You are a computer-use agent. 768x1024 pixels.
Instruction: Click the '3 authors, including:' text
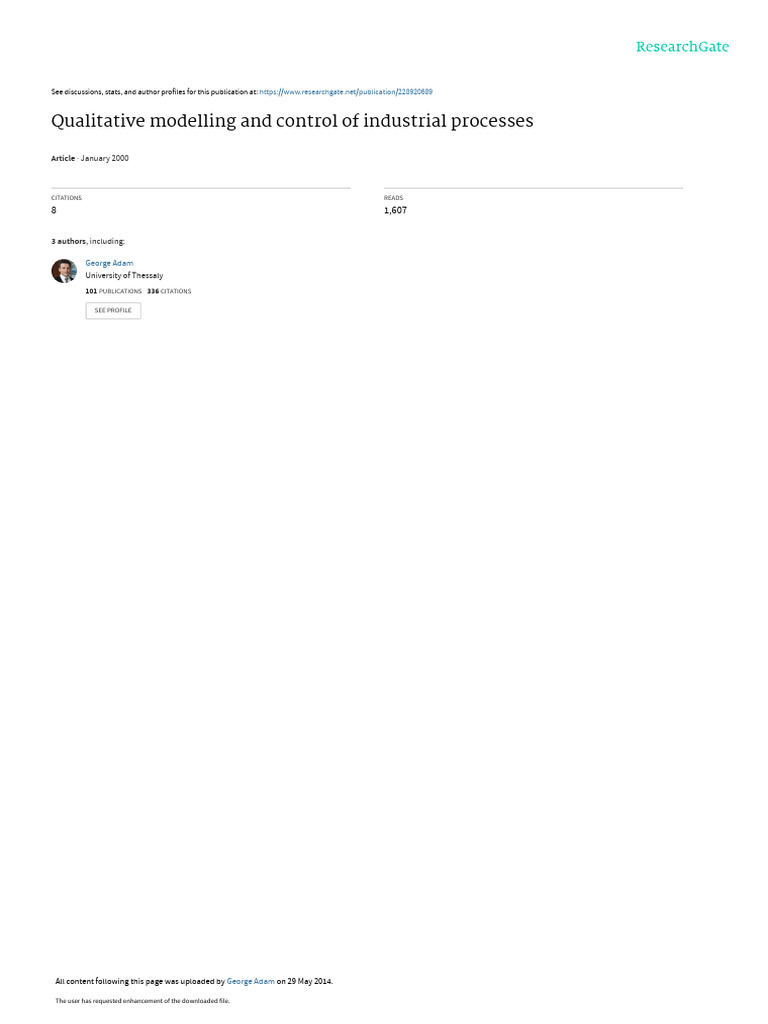[x=88, y=241]
